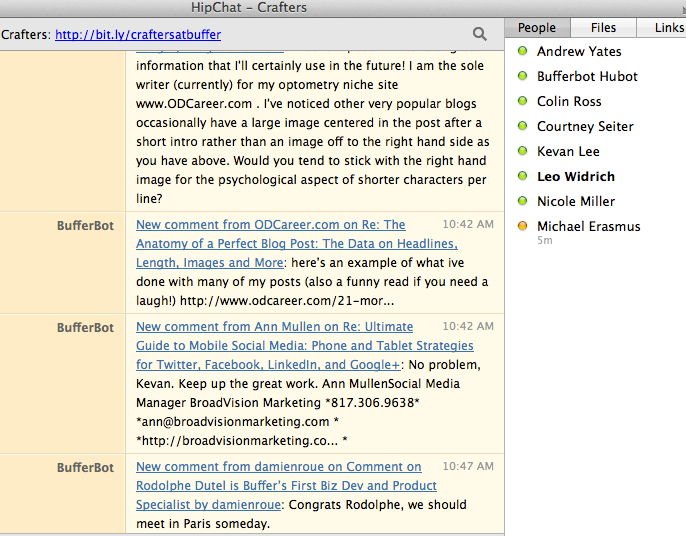Click the Congrats Rodolphe message text

[301, 514]
